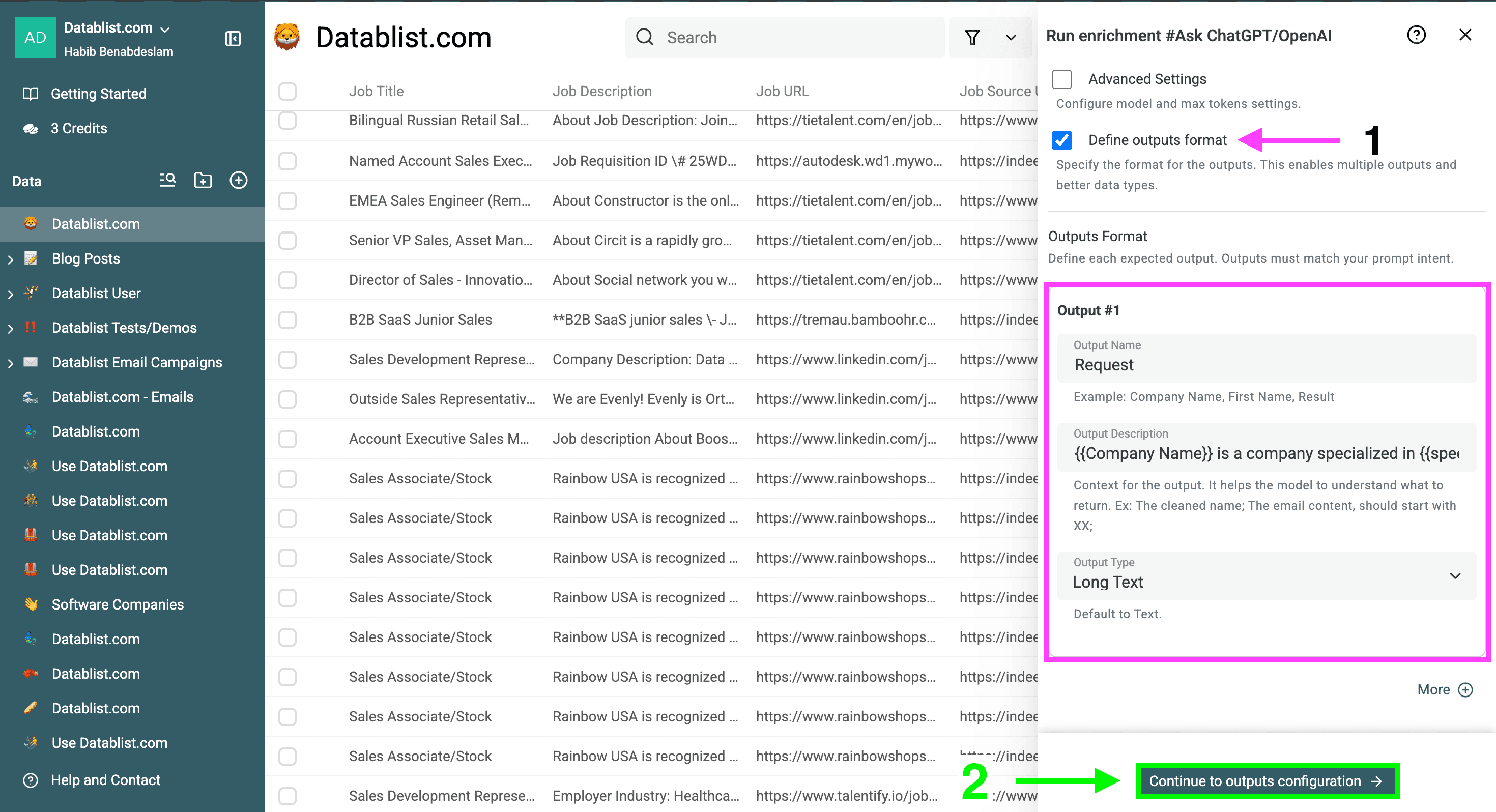Viewport: 1496px width, 812px height.
Task: Click the More plus icon
Action: (1465, 689)
